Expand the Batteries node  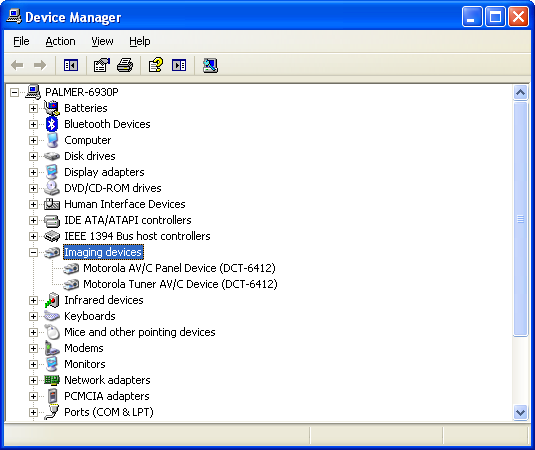tap(33, 108)
